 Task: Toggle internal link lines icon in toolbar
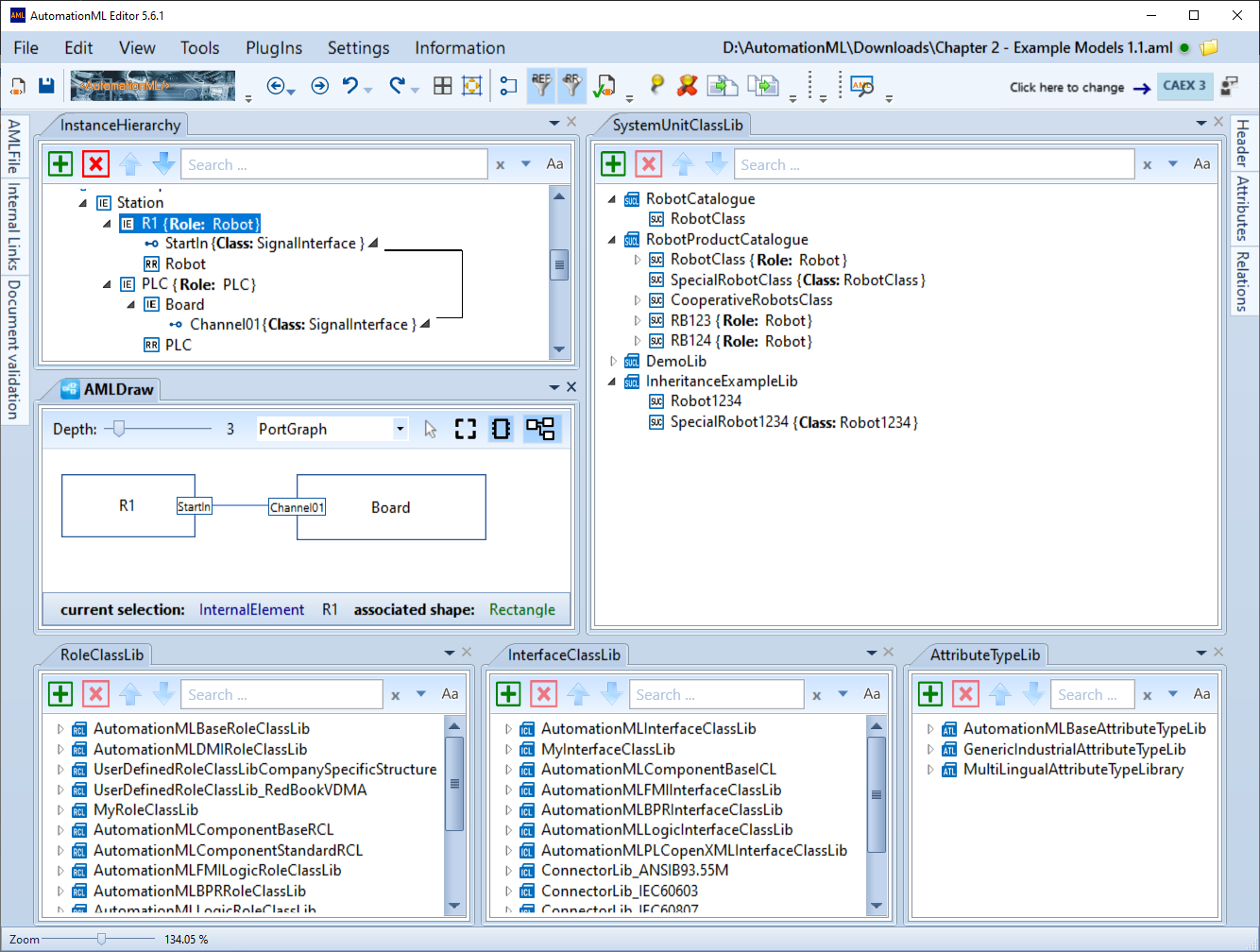[x=508, y=86]
